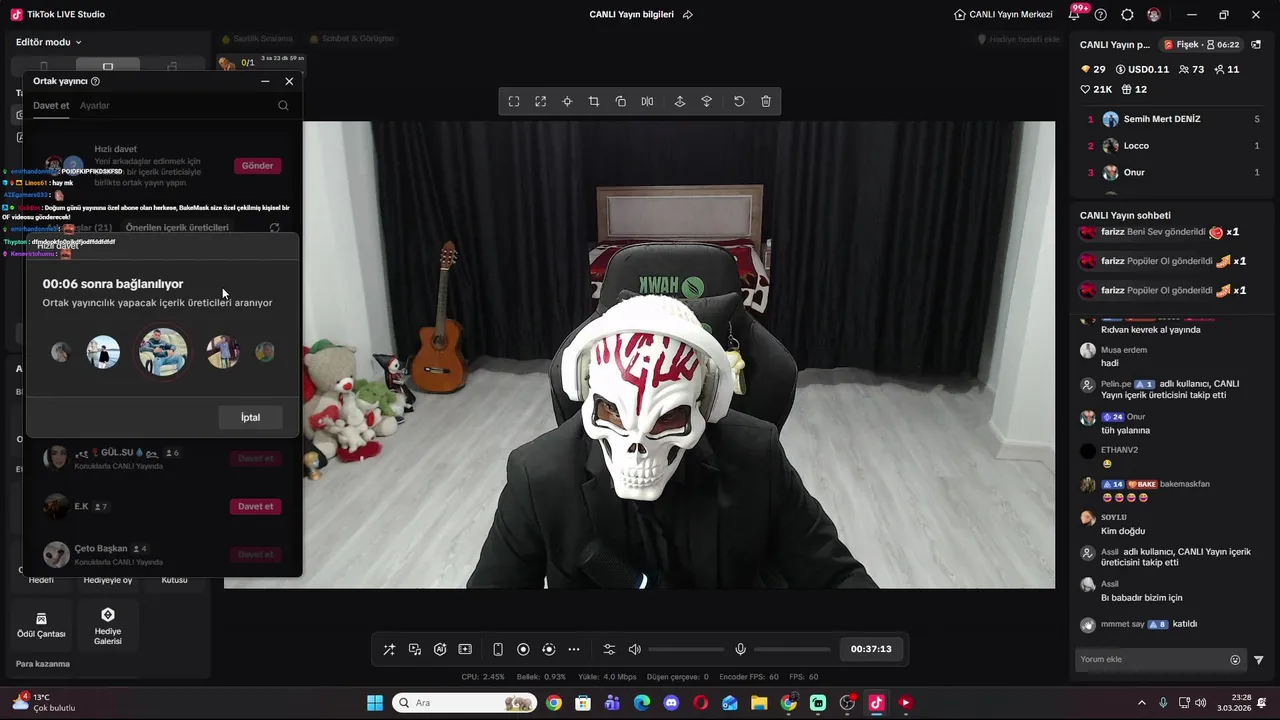Click the Gönder button for Hızlı davet
Viewport: 1280px width, 720px height.
(x=257, y=166)
